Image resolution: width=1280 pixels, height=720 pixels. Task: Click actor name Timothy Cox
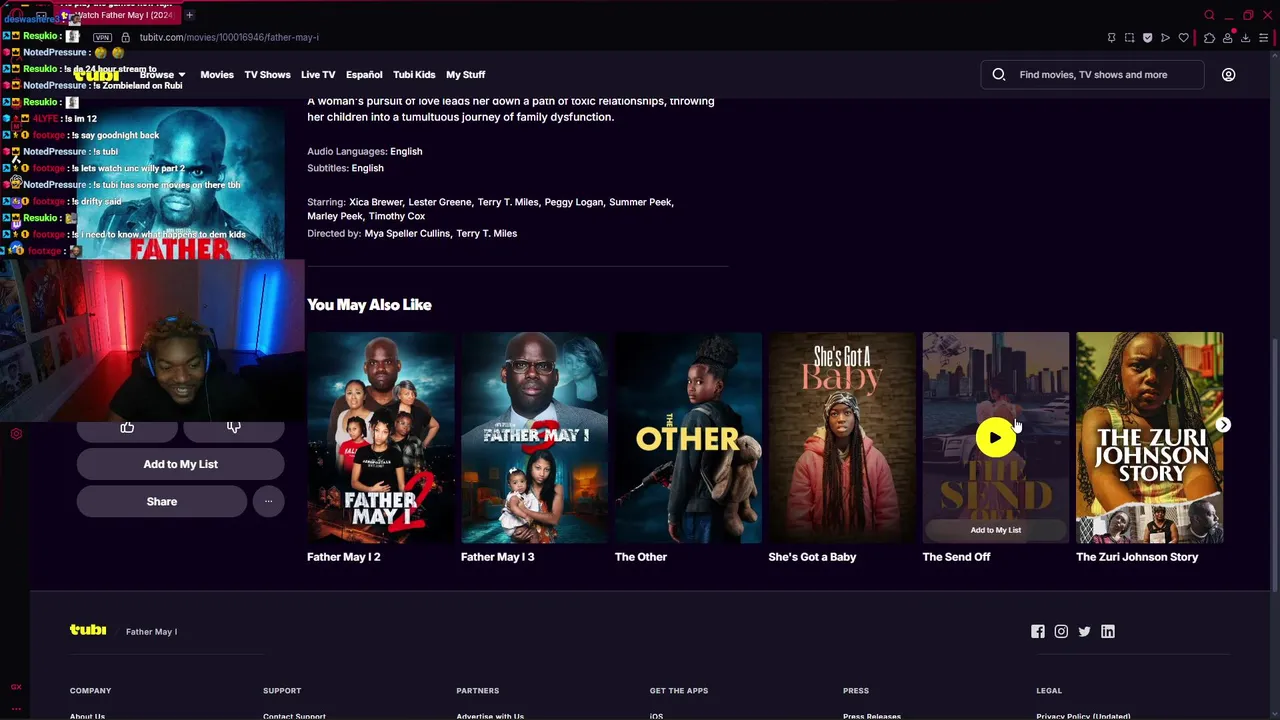point(397,216)
